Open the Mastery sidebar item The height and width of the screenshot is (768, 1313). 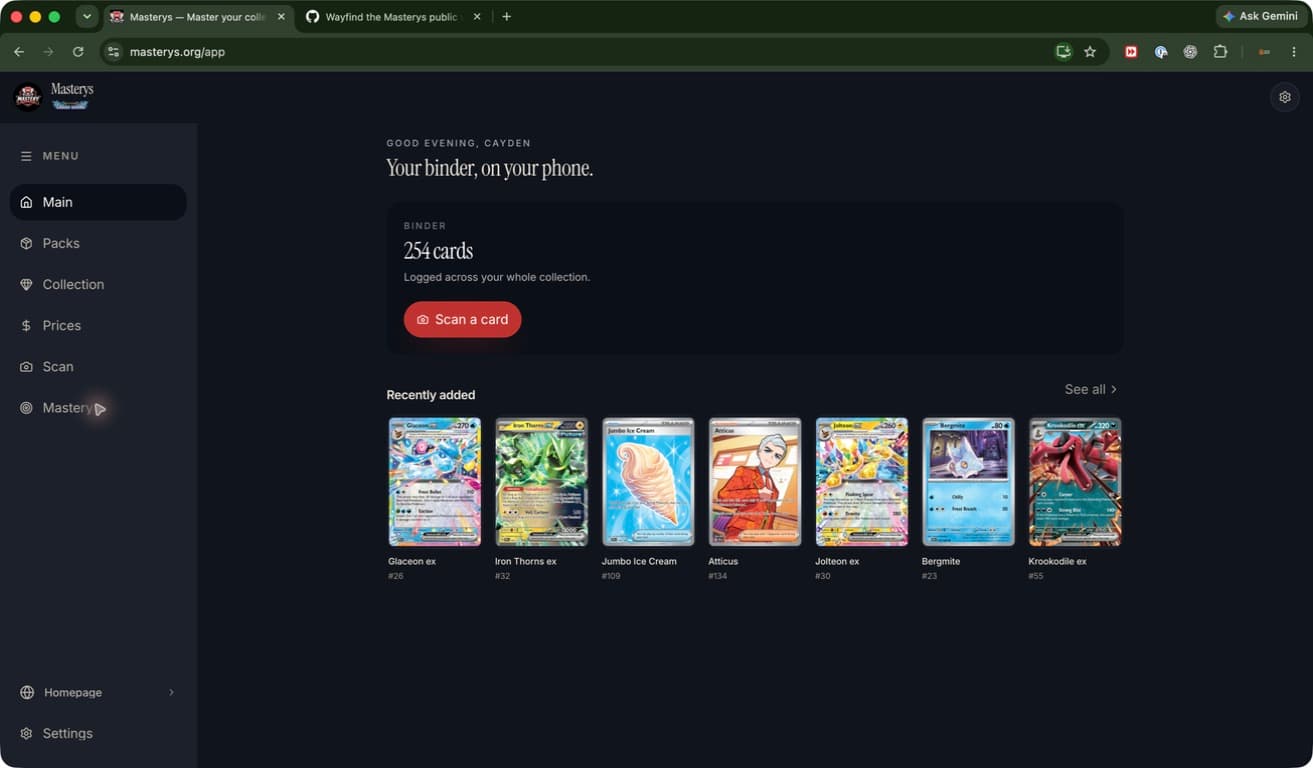pyautogui.click(x=98, y=407)
